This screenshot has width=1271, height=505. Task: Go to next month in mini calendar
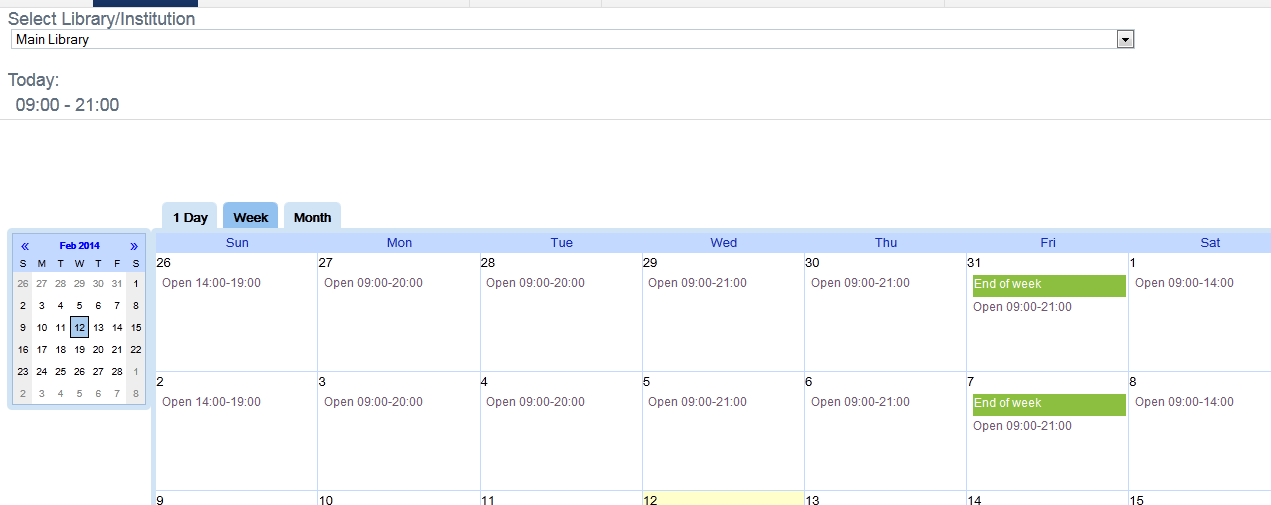(134, 246)
